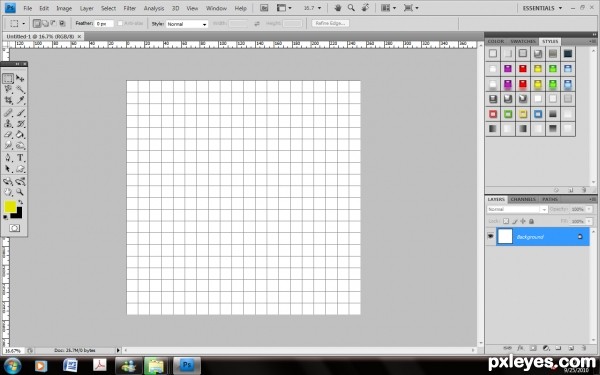The height and width of the screenshot is (375, 600).
Task: Click the Feather input field
Action: (104, 23)
